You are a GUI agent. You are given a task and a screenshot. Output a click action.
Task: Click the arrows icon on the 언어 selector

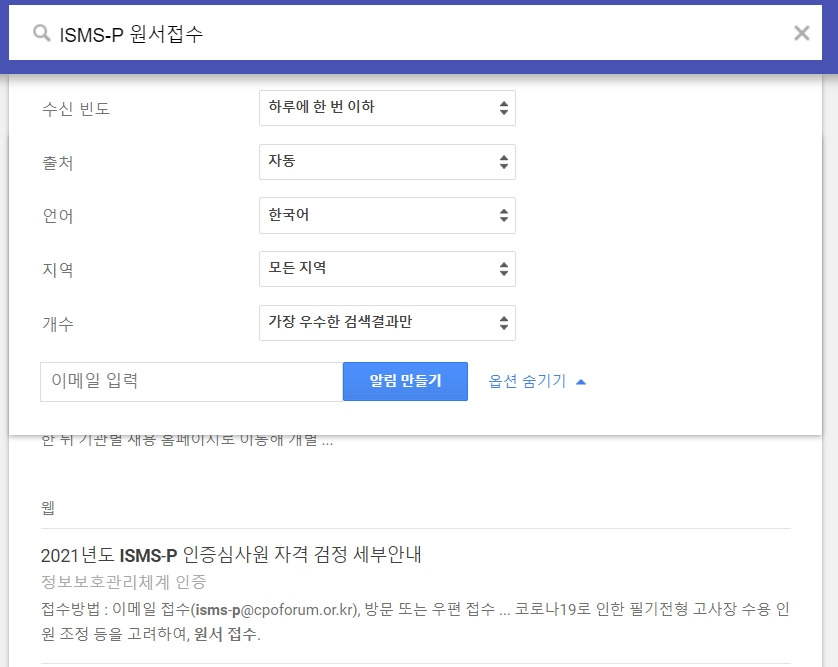(x=504, y=214)
